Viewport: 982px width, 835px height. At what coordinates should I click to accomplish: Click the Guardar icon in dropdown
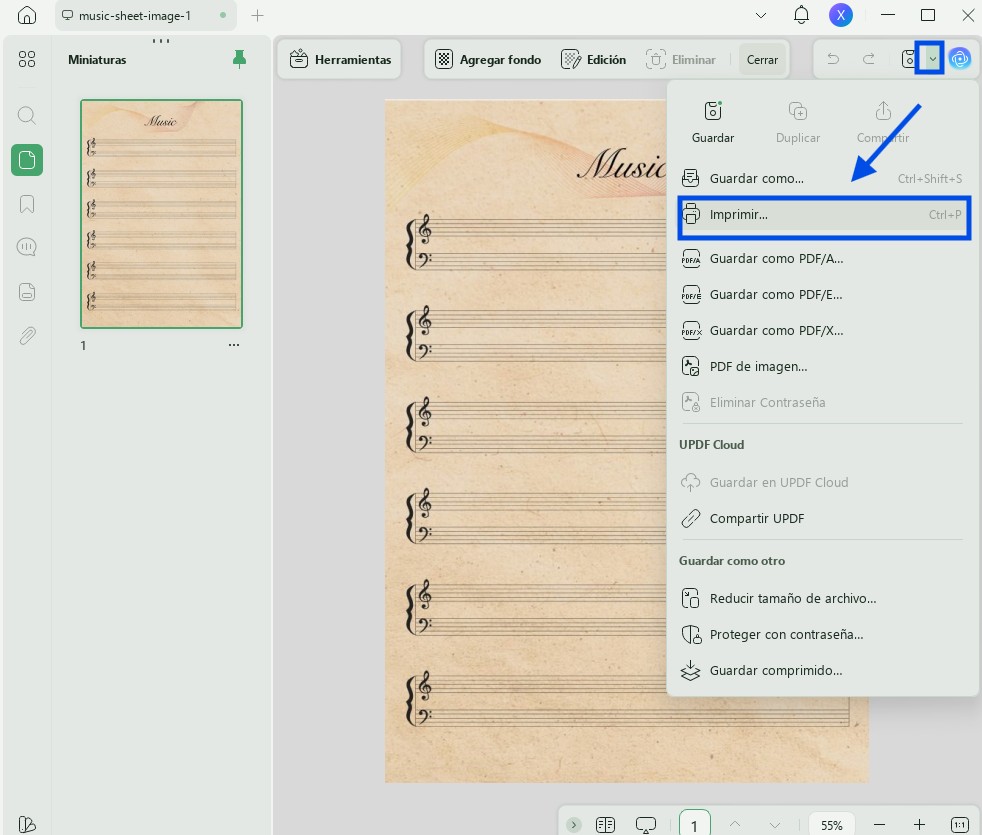pos(713,122)
